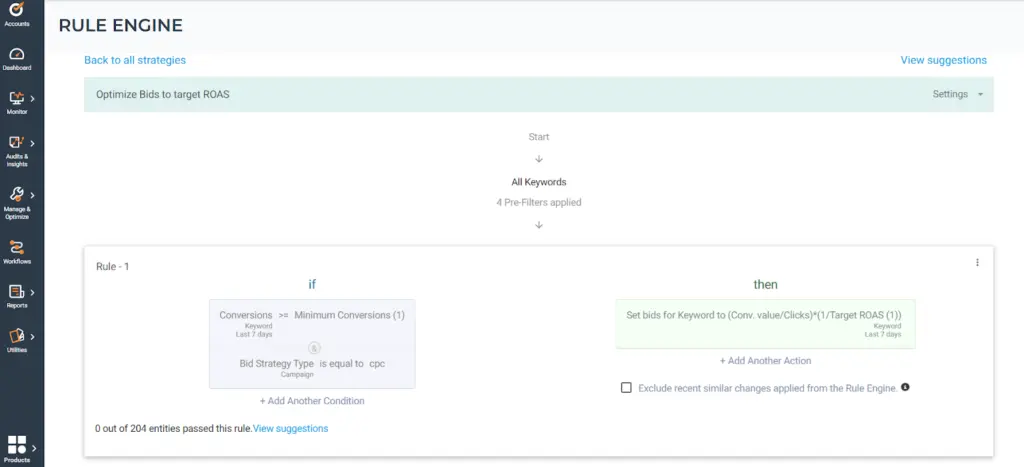Expand the Audits & Insights submenu chevron

pyautogui.click(x=33, y=143)
